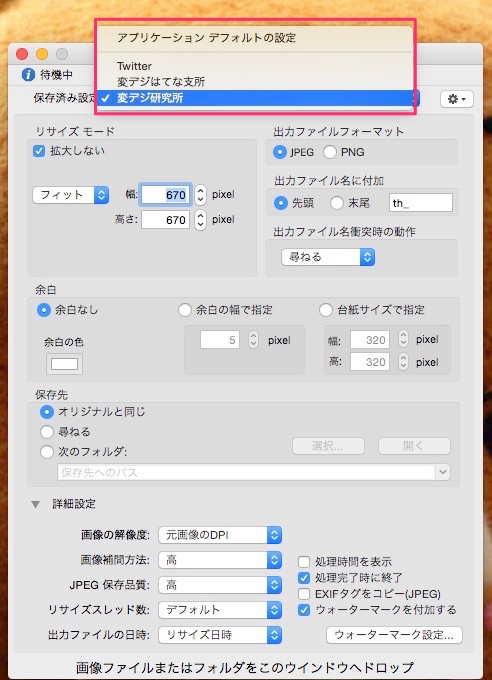Select 先頭 prefix radio option
This screenshot has width=492, height=680.
click(281, 203)
